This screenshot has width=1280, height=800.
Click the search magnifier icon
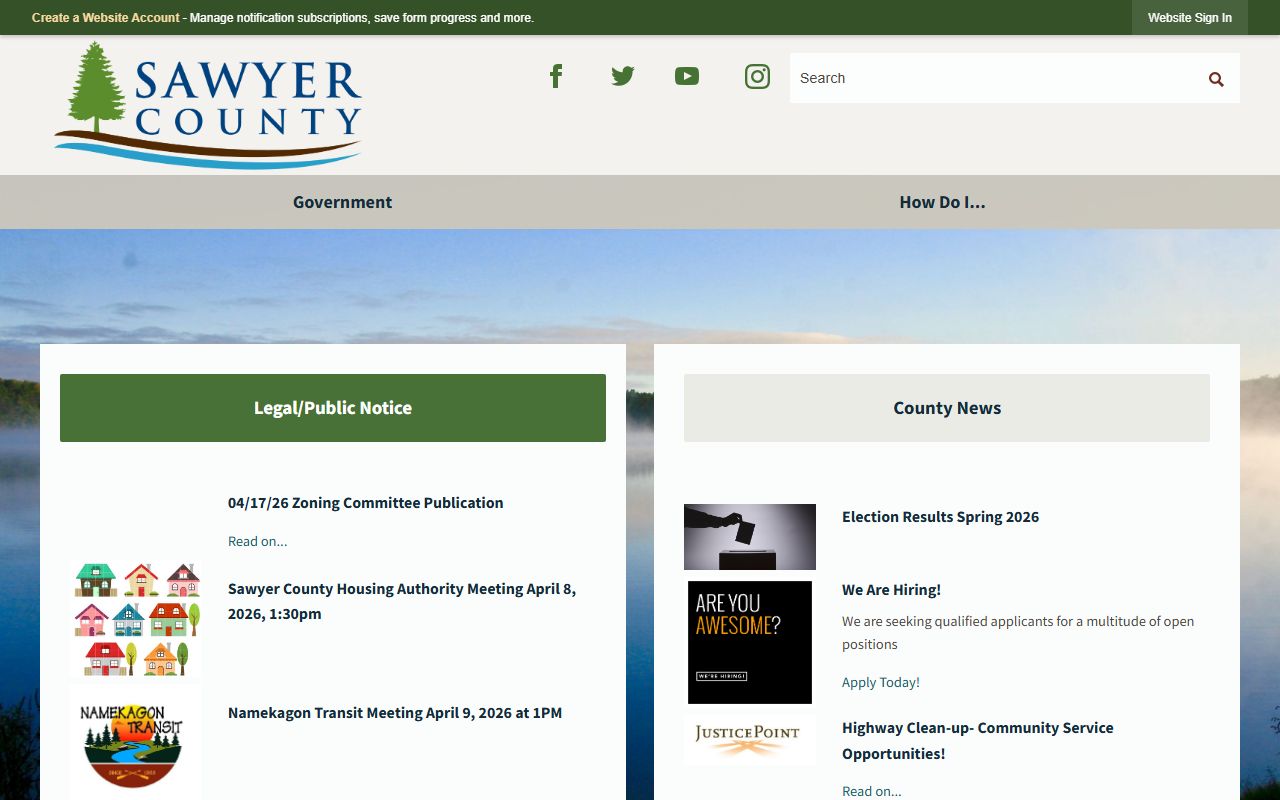click(x=1216, y=79)
